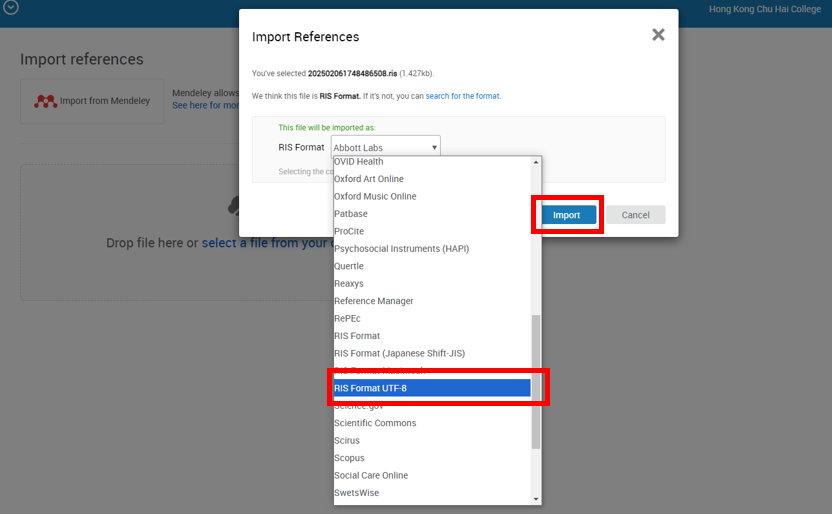
Task: Open Hong Kong Chu Hai College menu
Action: (764, 9)
